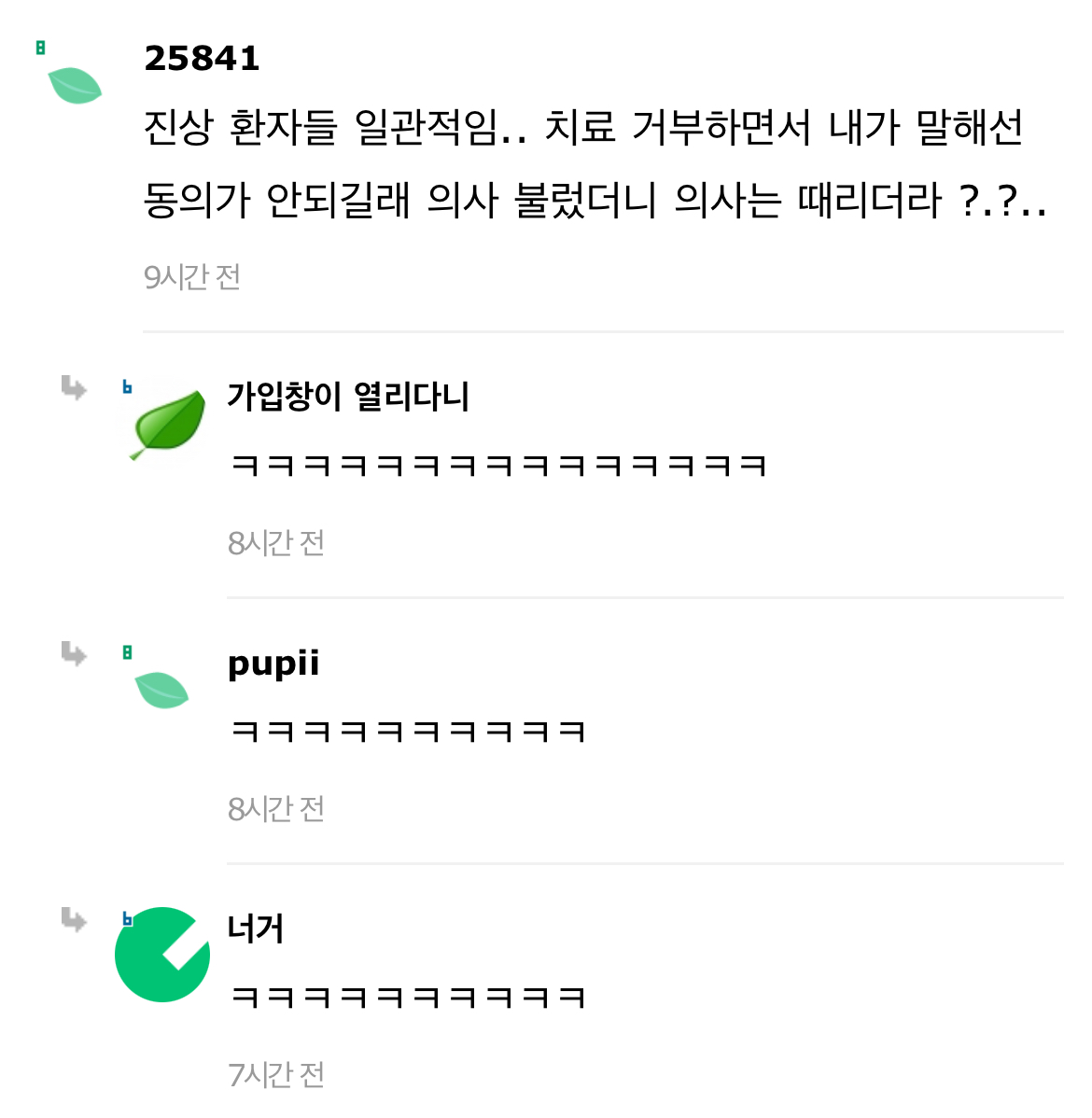The image size is (1092, 1118).
Task: Open the username link 가입창이 열리다니
Action: [x=348, y=397]
